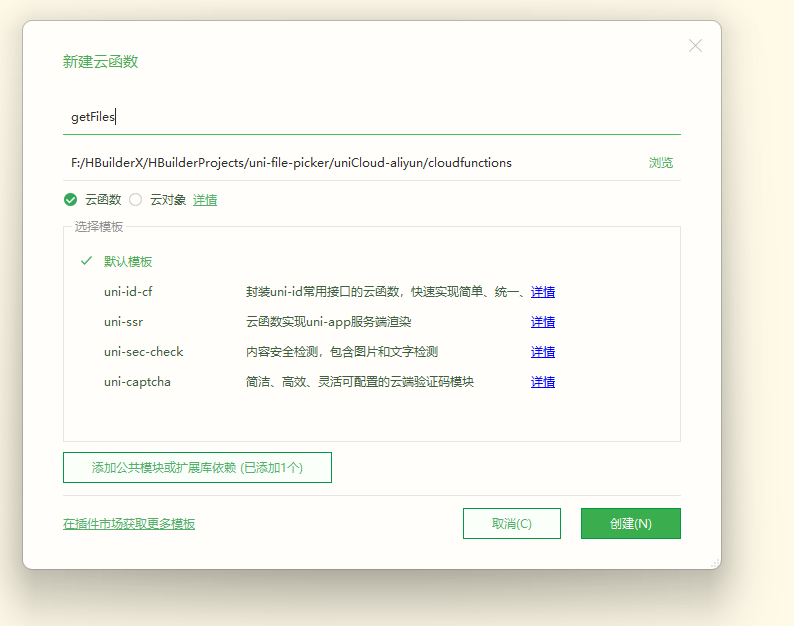Open 在插件市场获取更多模板 link
This screenshot has width=794, height=626.
coord(129,524)
